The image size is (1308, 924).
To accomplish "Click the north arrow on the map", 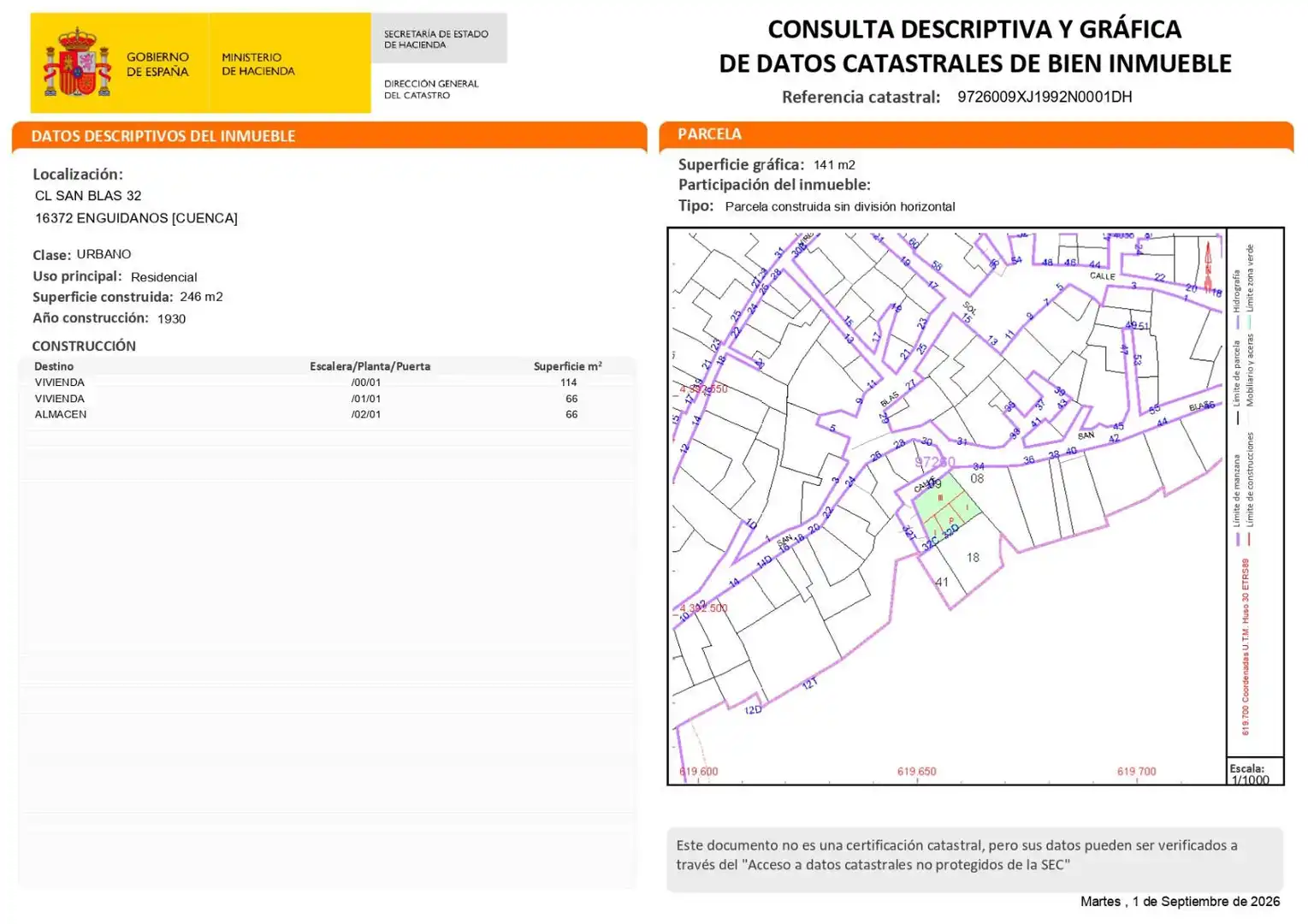I will [1208, 267].
